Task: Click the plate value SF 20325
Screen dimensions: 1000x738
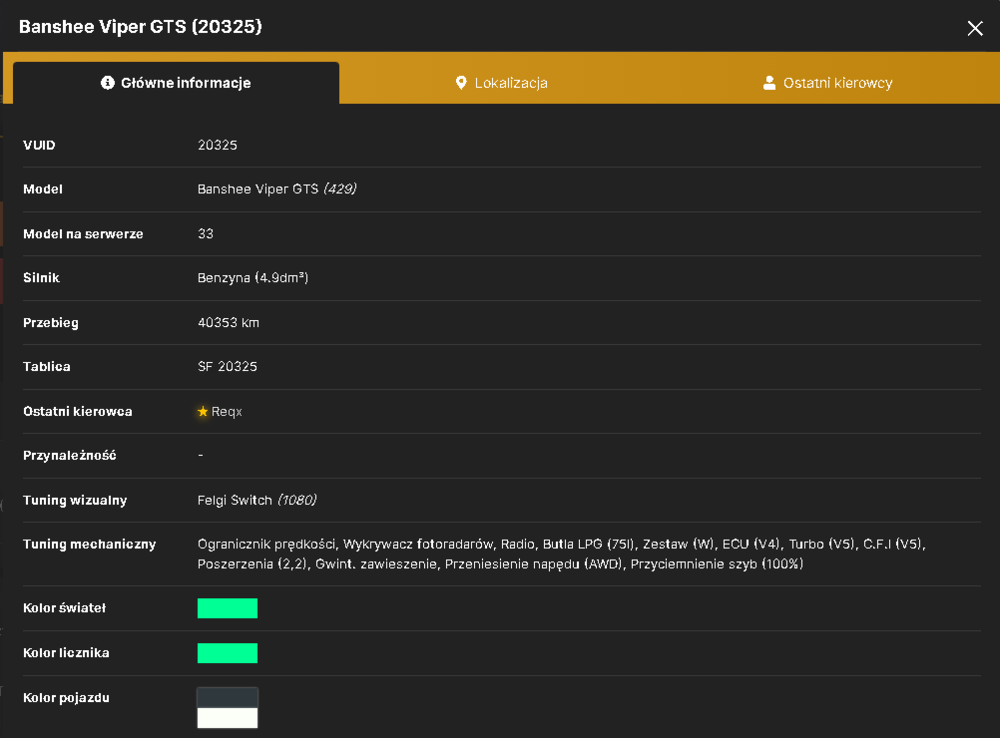Action: click(227, 366)
